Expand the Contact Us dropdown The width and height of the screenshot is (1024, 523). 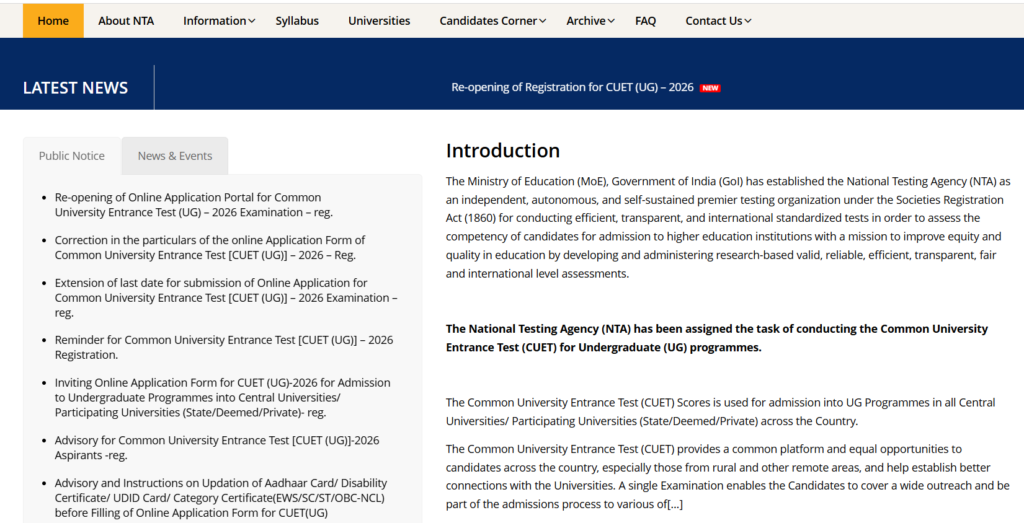(718, 21)
